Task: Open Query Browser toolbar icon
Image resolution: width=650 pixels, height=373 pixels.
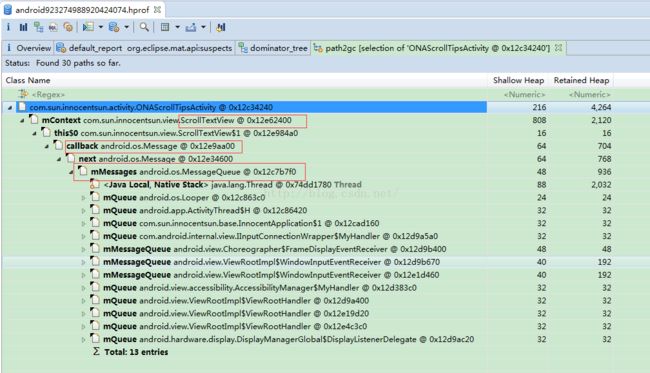Action: (x=114, y=27)
